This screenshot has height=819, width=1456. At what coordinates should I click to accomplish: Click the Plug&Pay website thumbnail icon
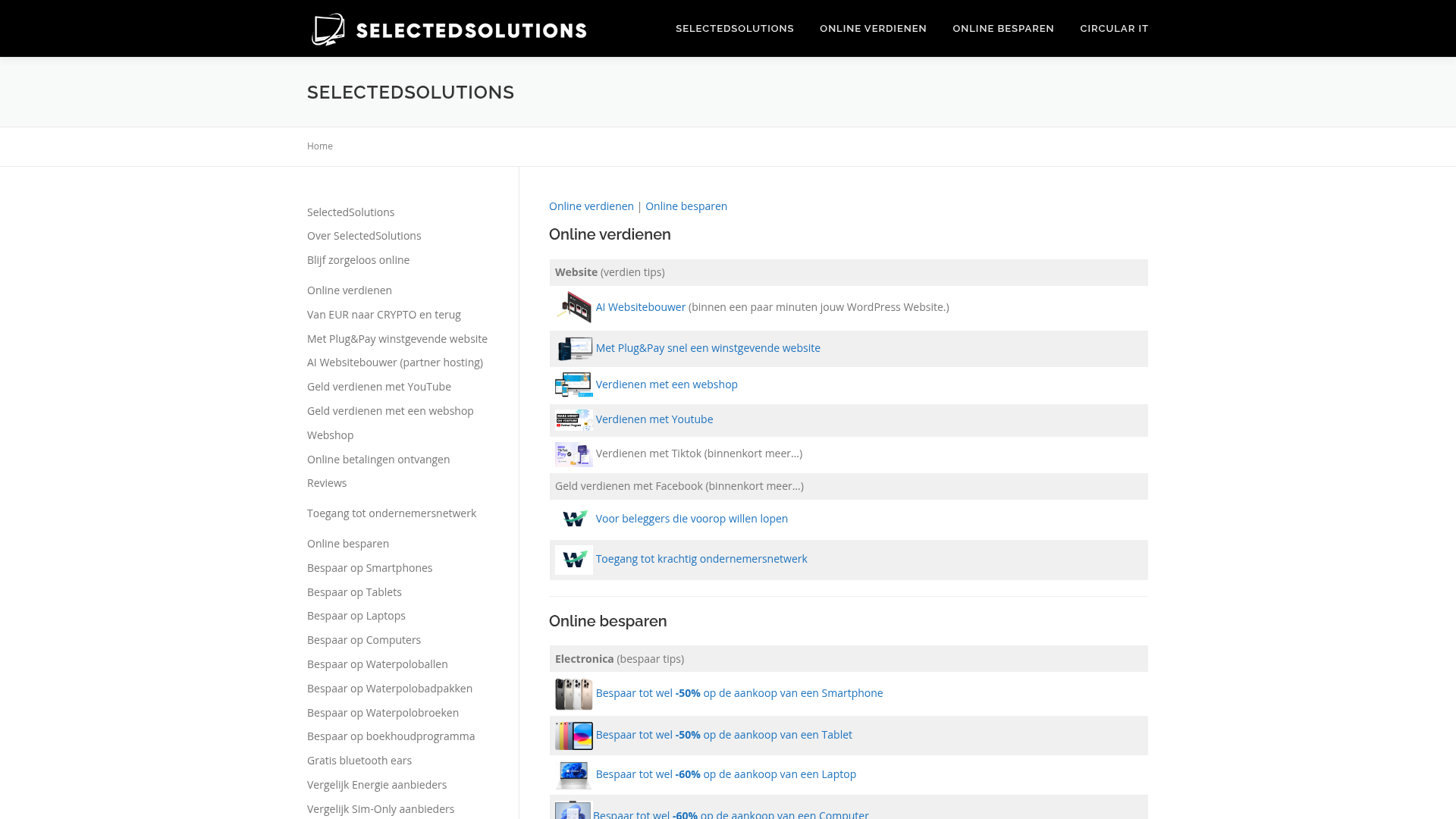pyautogui.click(x=574, y=349)
